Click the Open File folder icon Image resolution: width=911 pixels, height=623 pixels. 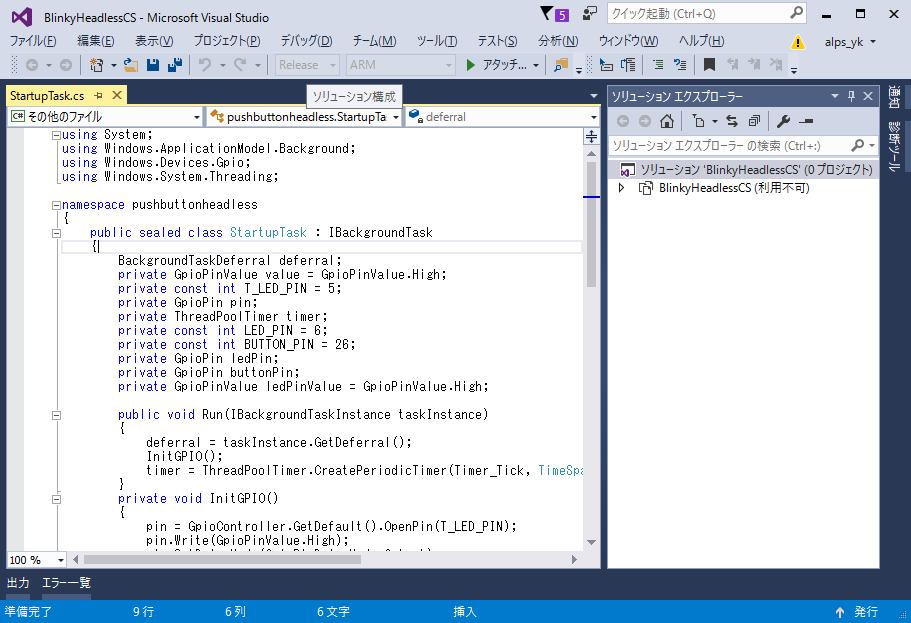pyautogui.click(x=131, y=65)
